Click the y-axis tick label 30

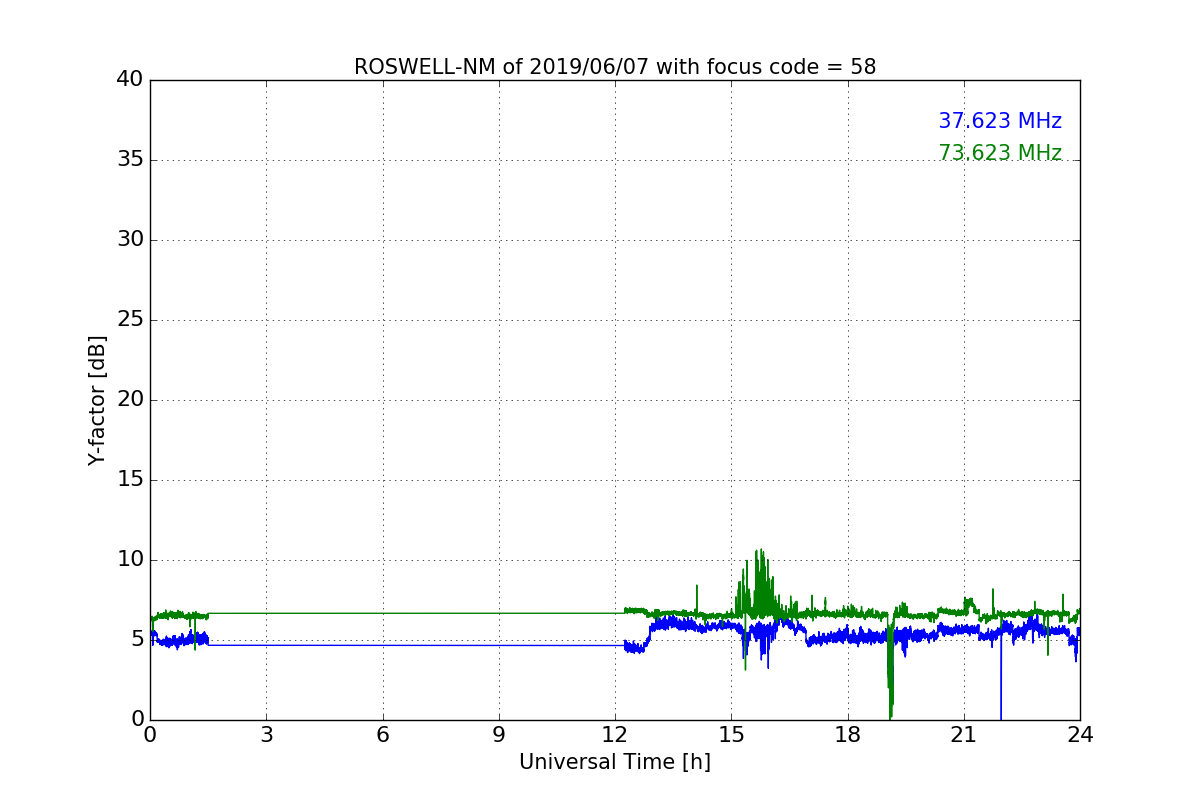tap(130, 240)
